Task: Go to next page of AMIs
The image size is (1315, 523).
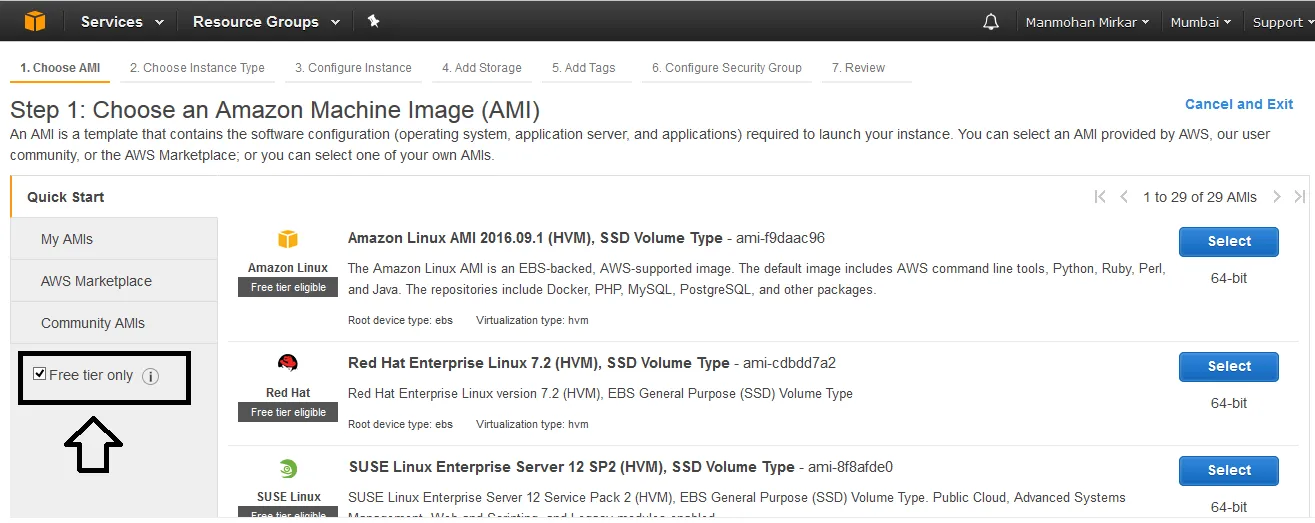Action: (1277, 197)
